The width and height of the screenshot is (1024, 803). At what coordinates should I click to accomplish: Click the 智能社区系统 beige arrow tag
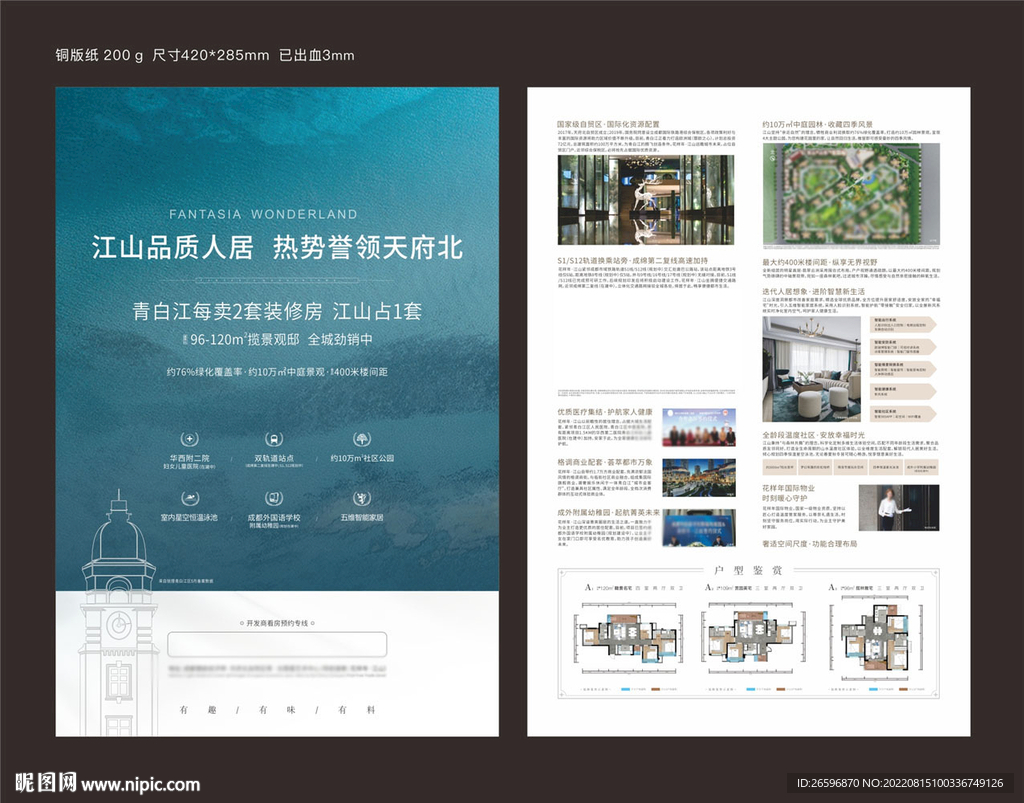coord(904,413)
